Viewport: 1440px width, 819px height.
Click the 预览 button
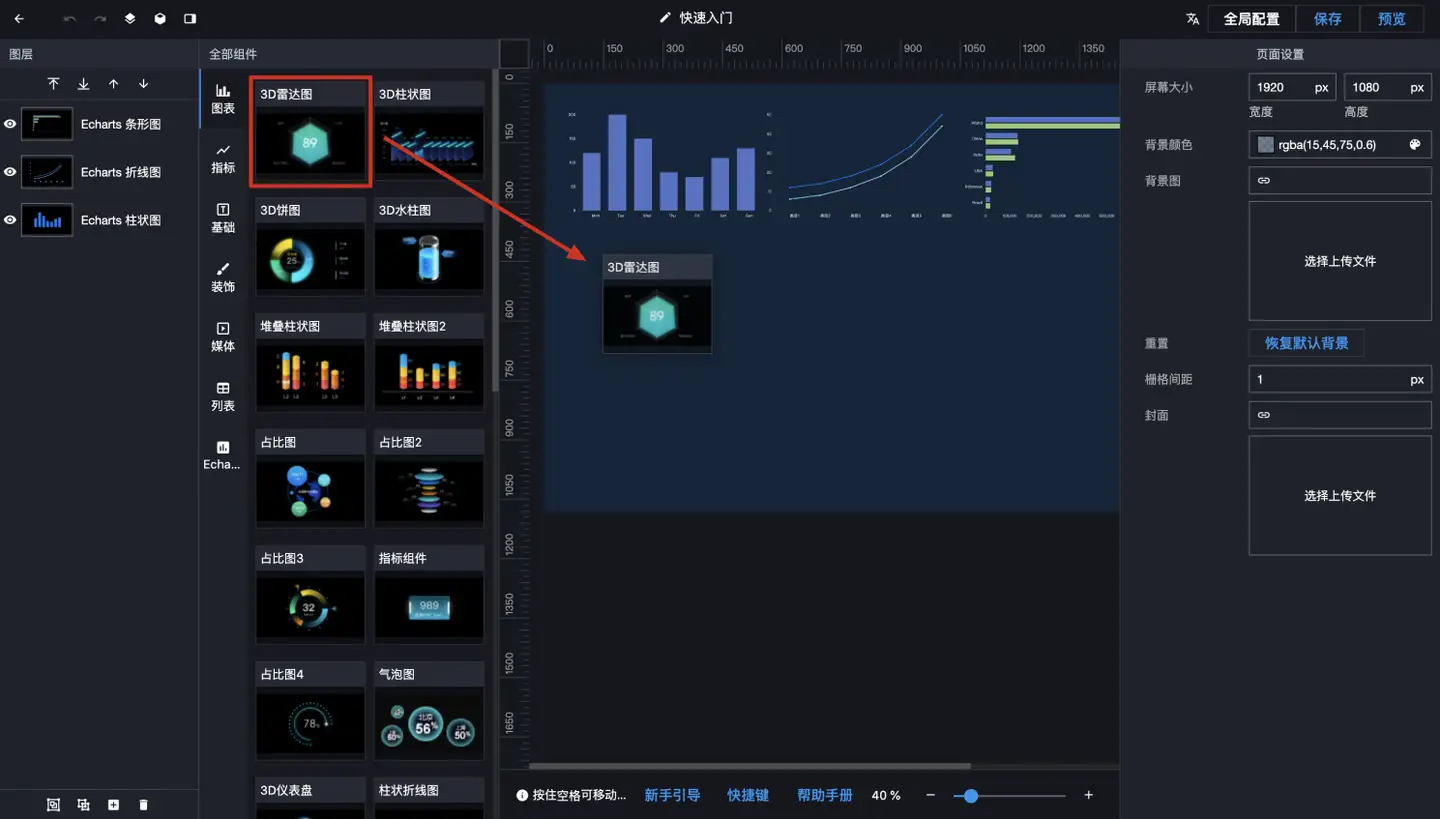coord(1391,19)
